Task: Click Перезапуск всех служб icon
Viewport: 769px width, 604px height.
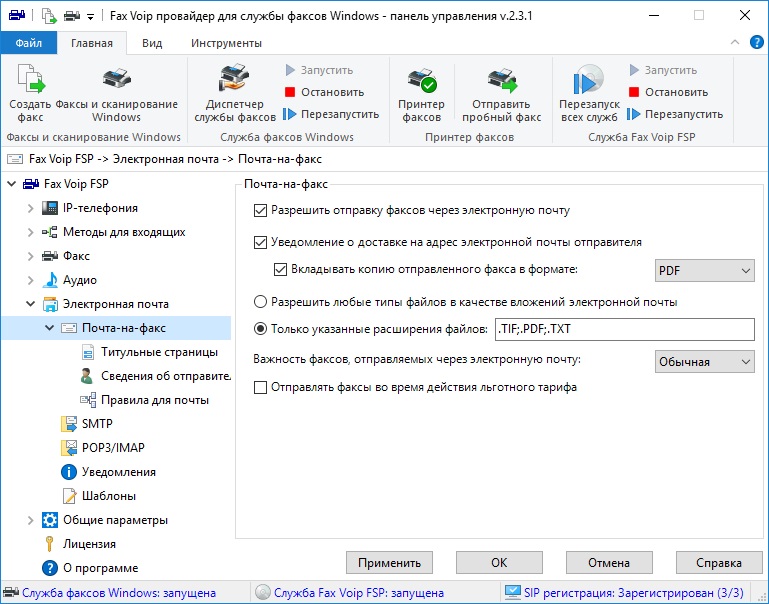Action: [x=589, y=79]
